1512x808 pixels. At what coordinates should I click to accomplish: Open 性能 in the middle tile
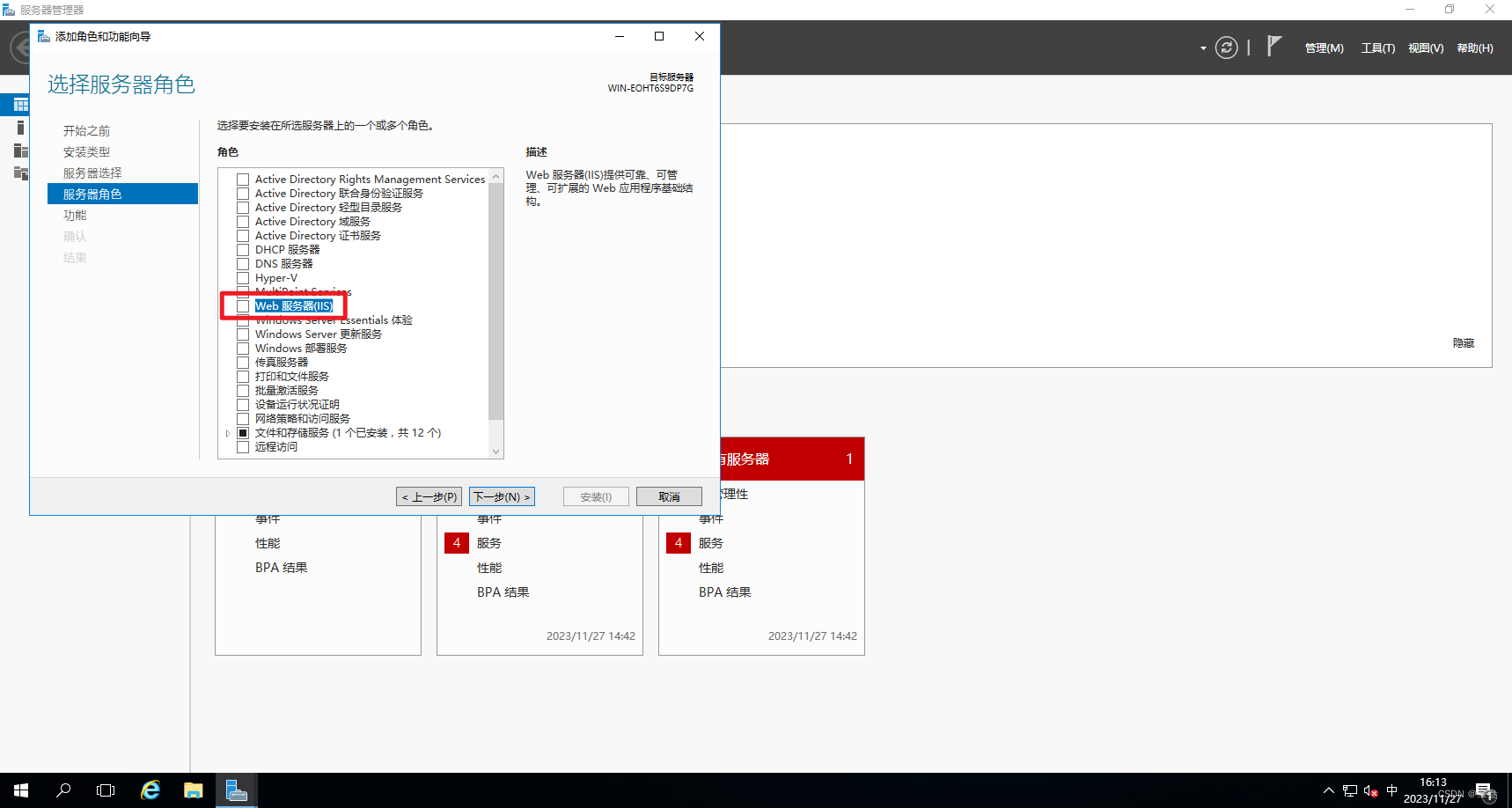coord(489,568)
